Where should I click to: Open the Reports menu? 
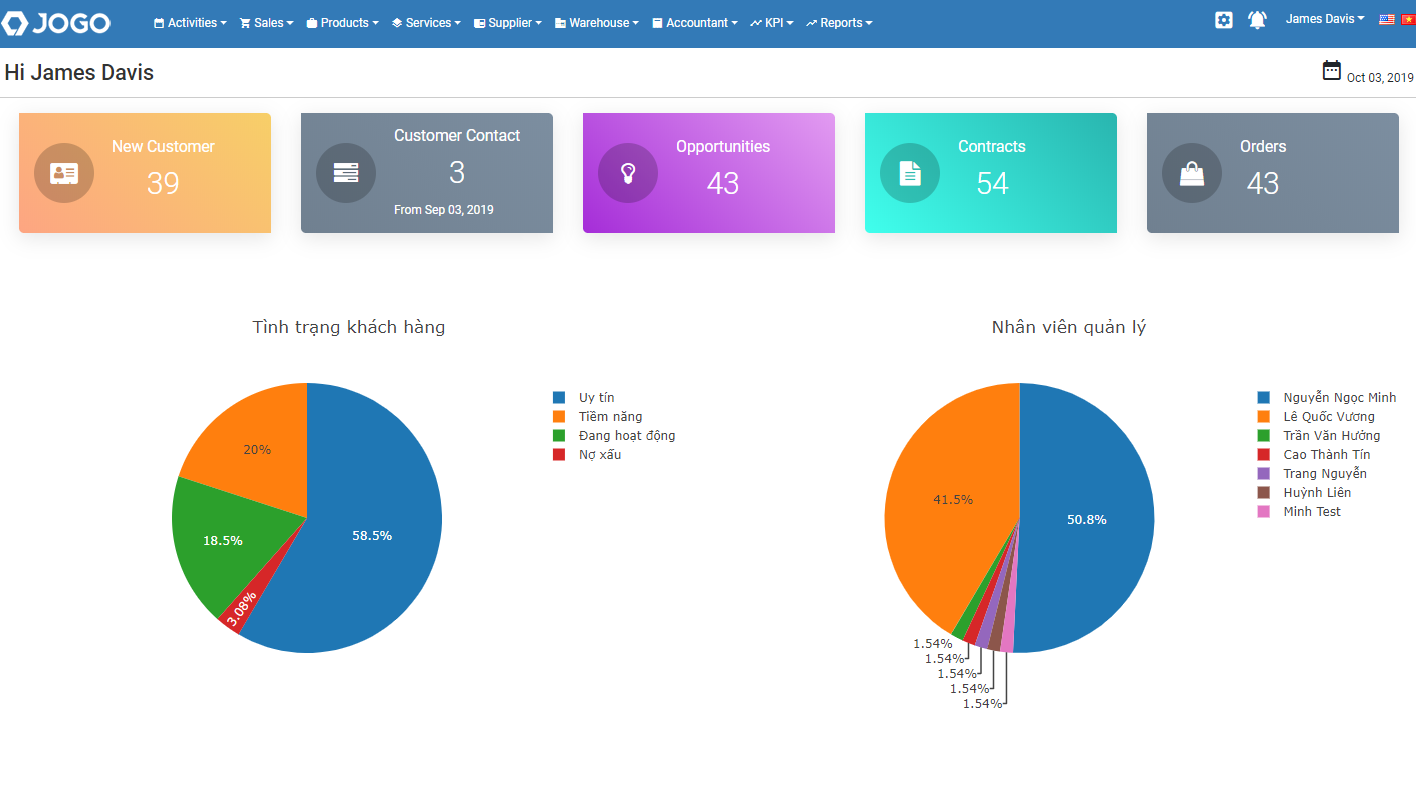point(839,23)
